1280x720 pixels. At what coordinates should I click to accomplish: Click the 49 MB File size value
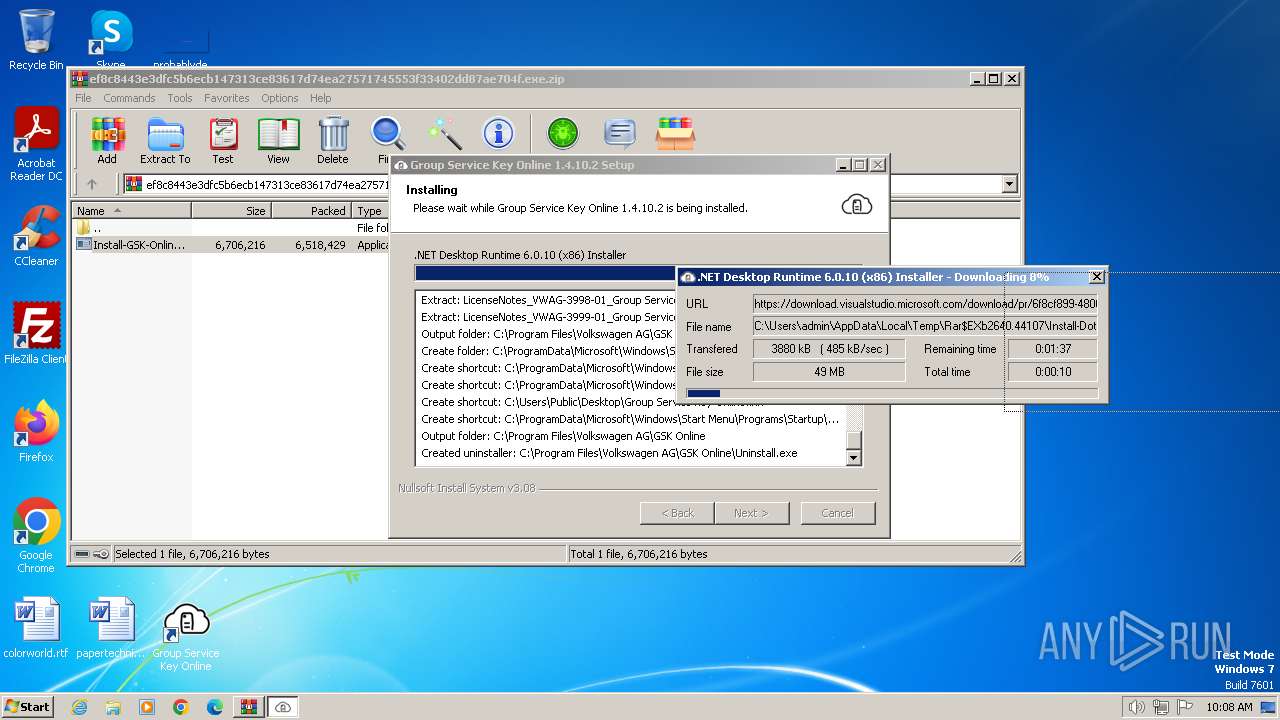[828, 372]
